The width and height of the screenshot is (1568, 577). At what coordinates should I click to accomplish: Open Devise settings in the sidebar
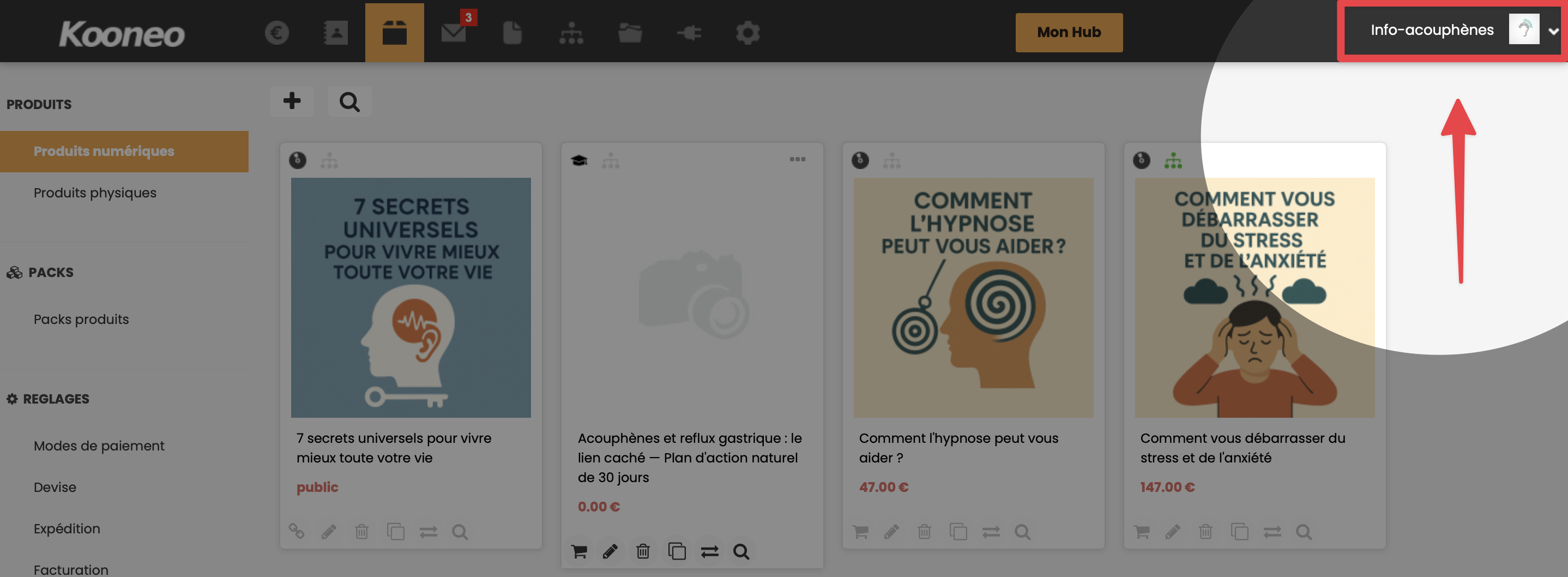pos(55,487)
